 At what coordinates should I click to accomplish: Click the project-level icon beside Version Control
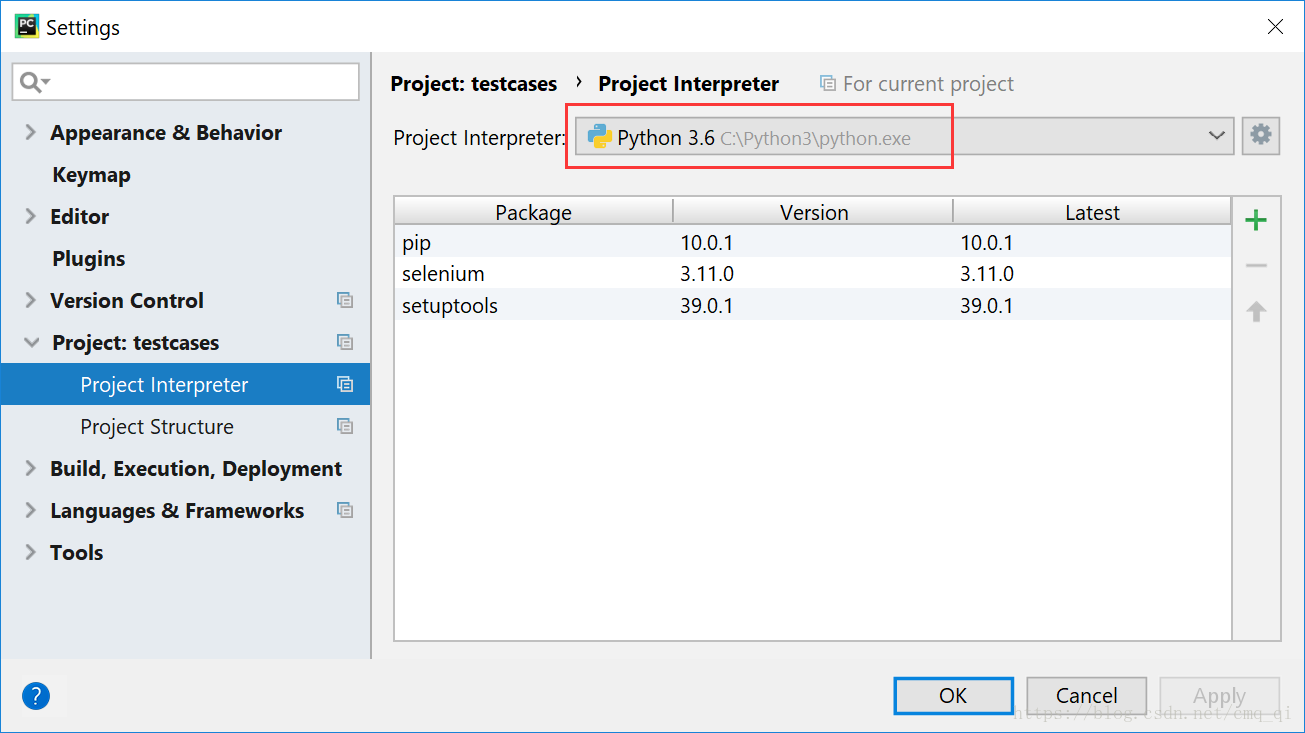[x=345, y=300]
